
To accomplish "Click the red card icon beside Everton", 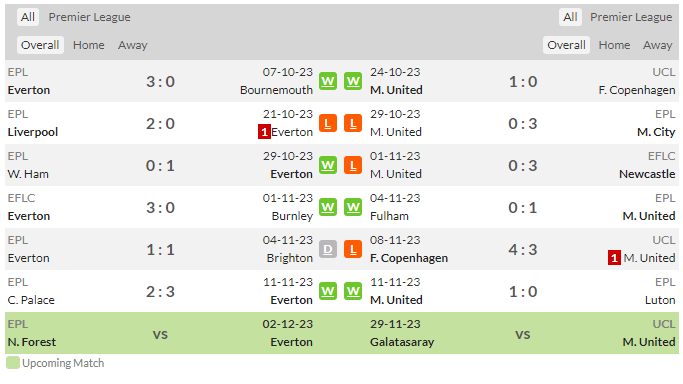I will 264,132.
